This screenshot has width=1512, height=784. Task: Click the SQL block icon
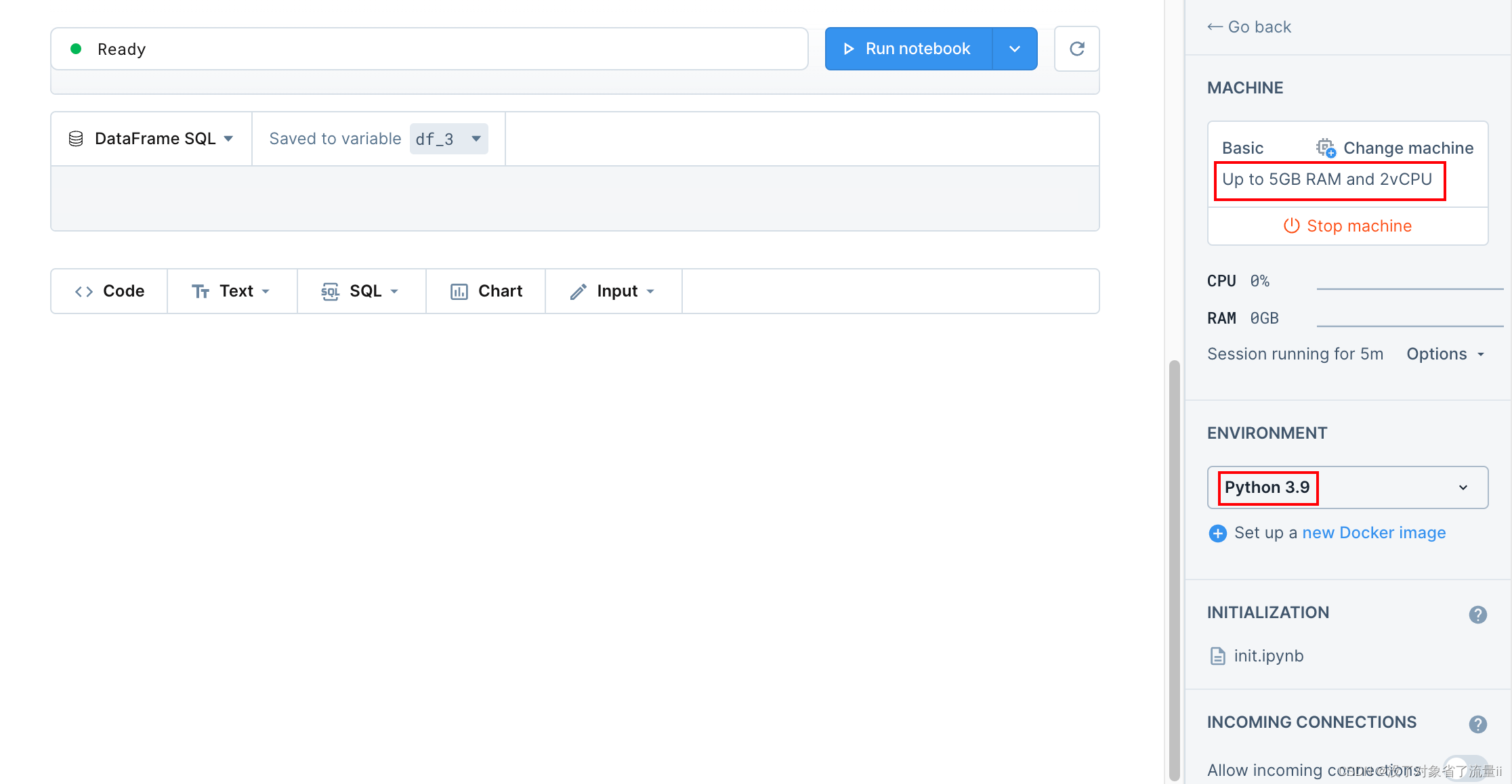click(330, 290)
